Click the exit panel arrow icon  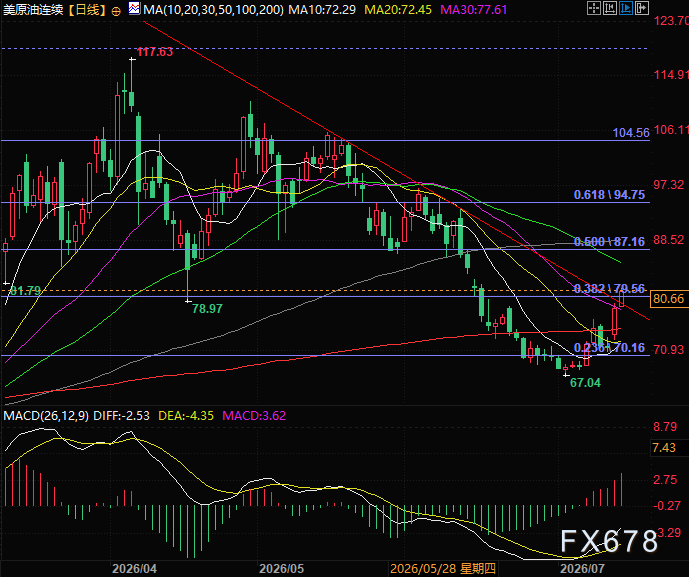pyautogui.click(x=642, y=8)
